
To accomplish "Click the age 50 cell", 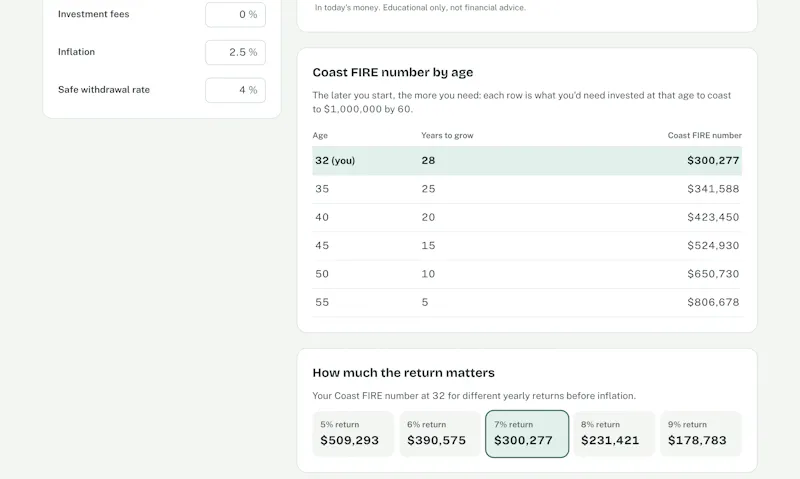I will click(x=322, y=274).
